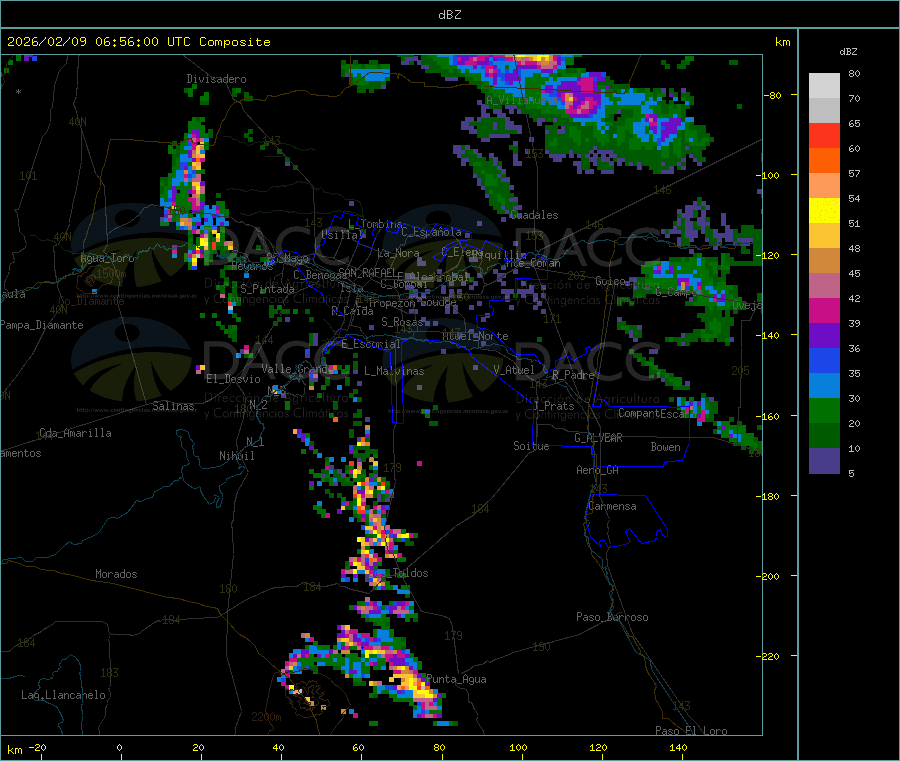Click the dBZ legend heading

point(848,52)
